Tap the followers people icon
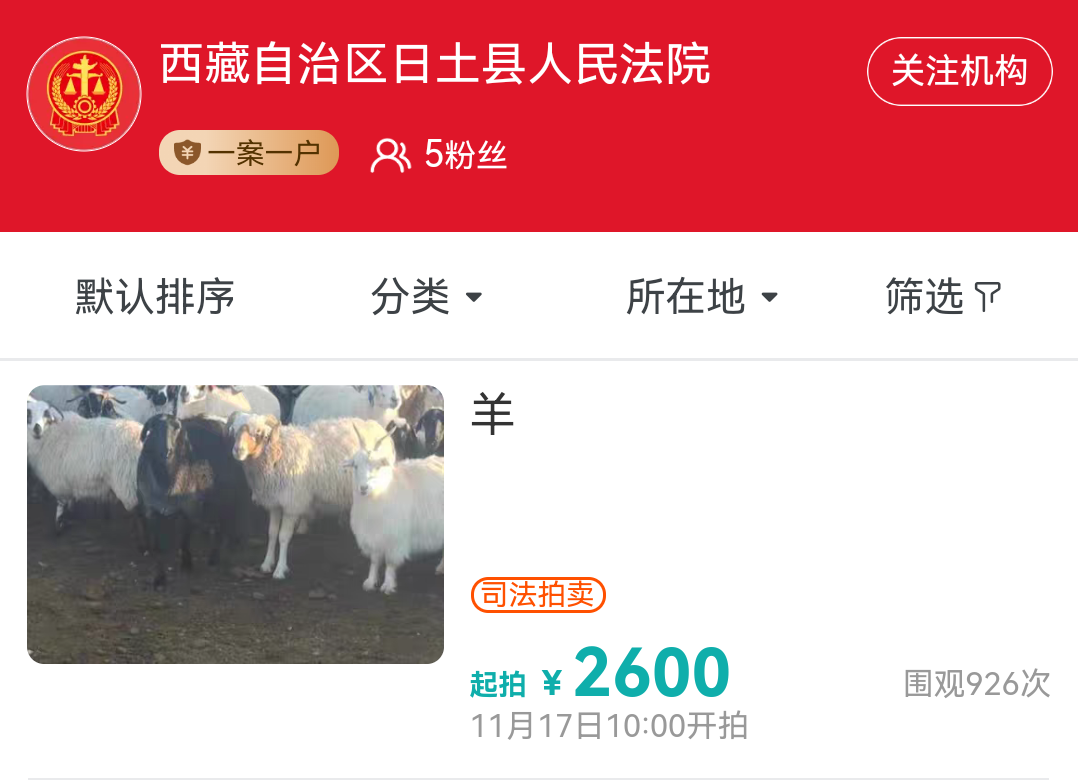This screenshot has height=780, width=1078. click(390, 155)
